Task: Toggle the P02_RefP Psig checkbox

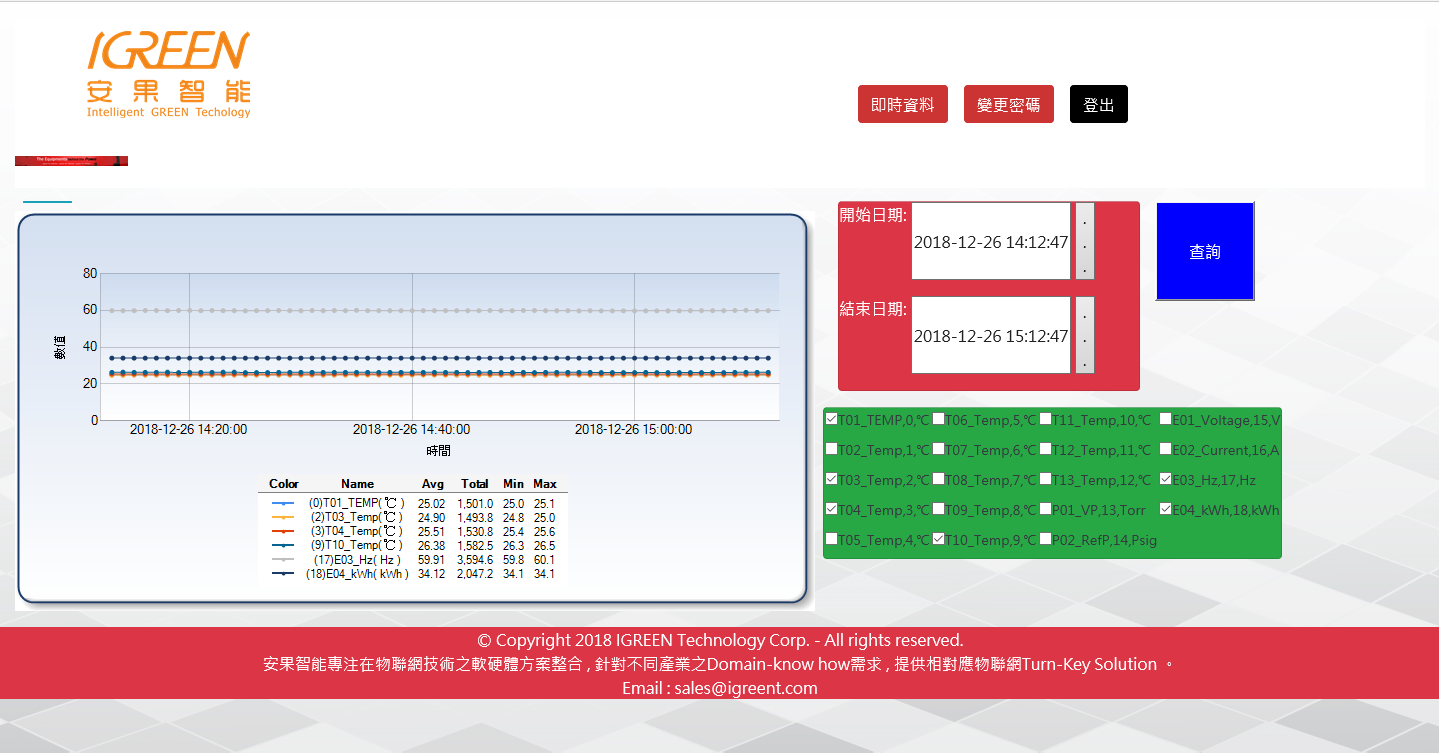Action: tap(1045, 539)
